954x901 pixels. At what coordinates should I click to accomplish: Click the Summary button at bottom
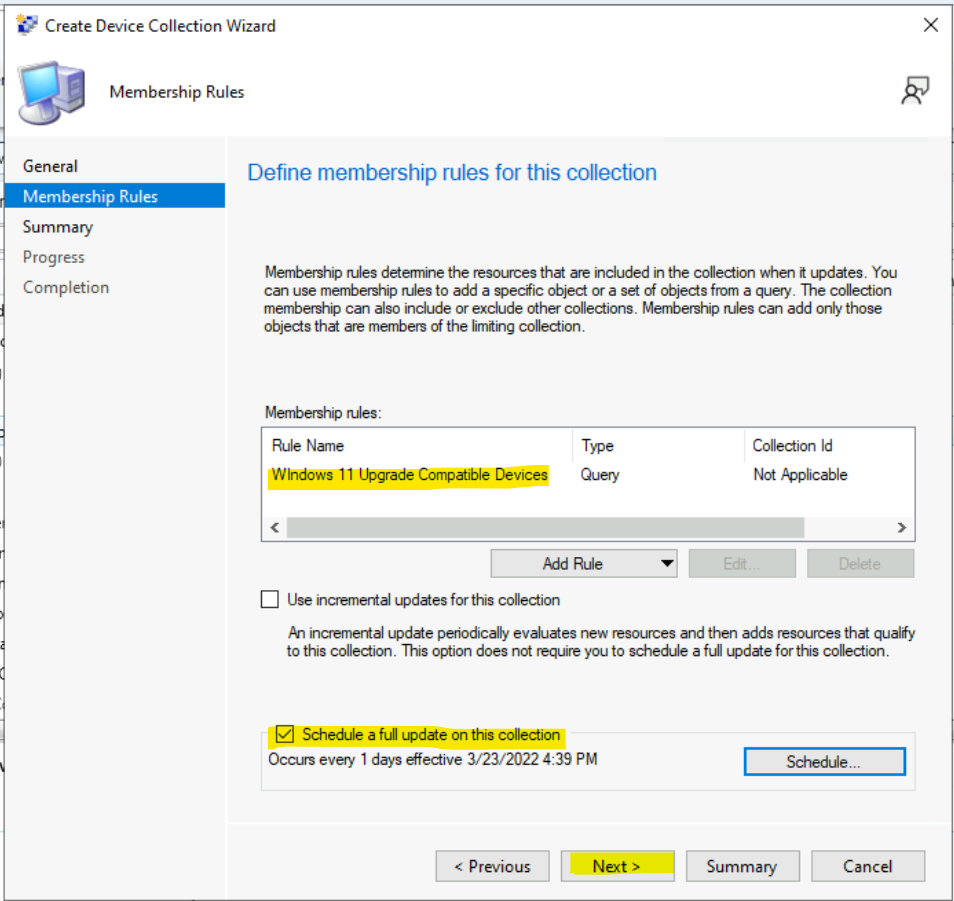pos(740,866)
